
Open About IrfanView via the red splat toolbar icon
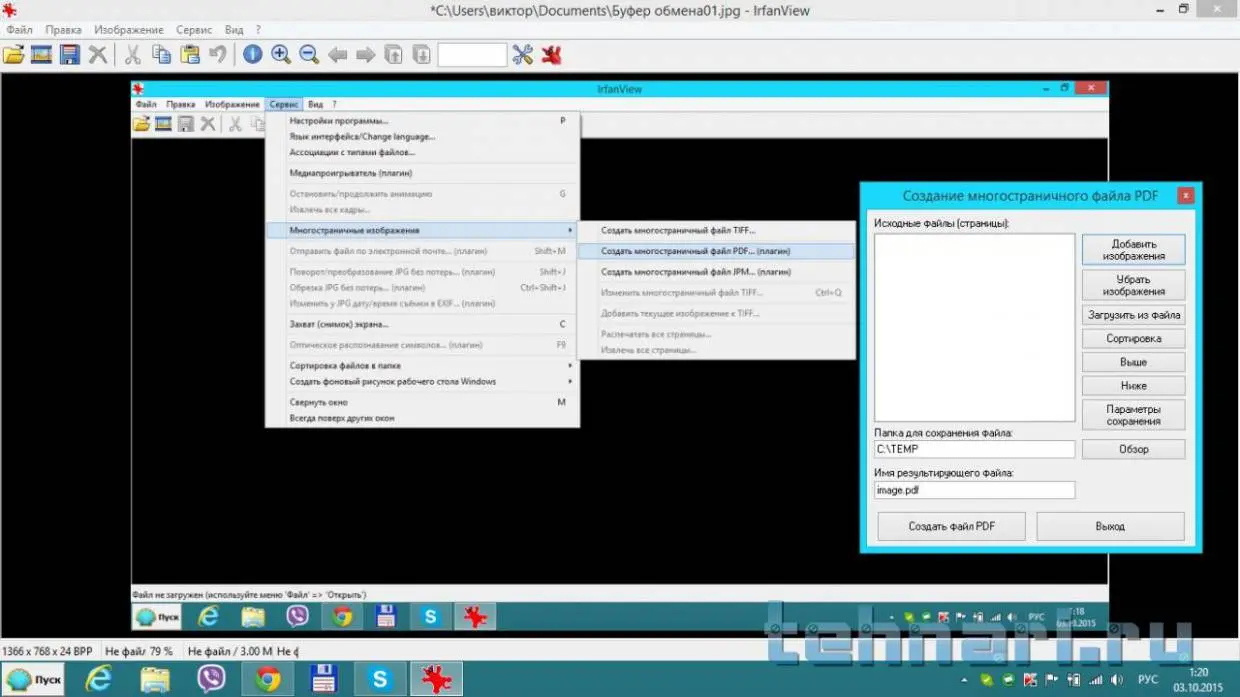[x=551, y=54]
